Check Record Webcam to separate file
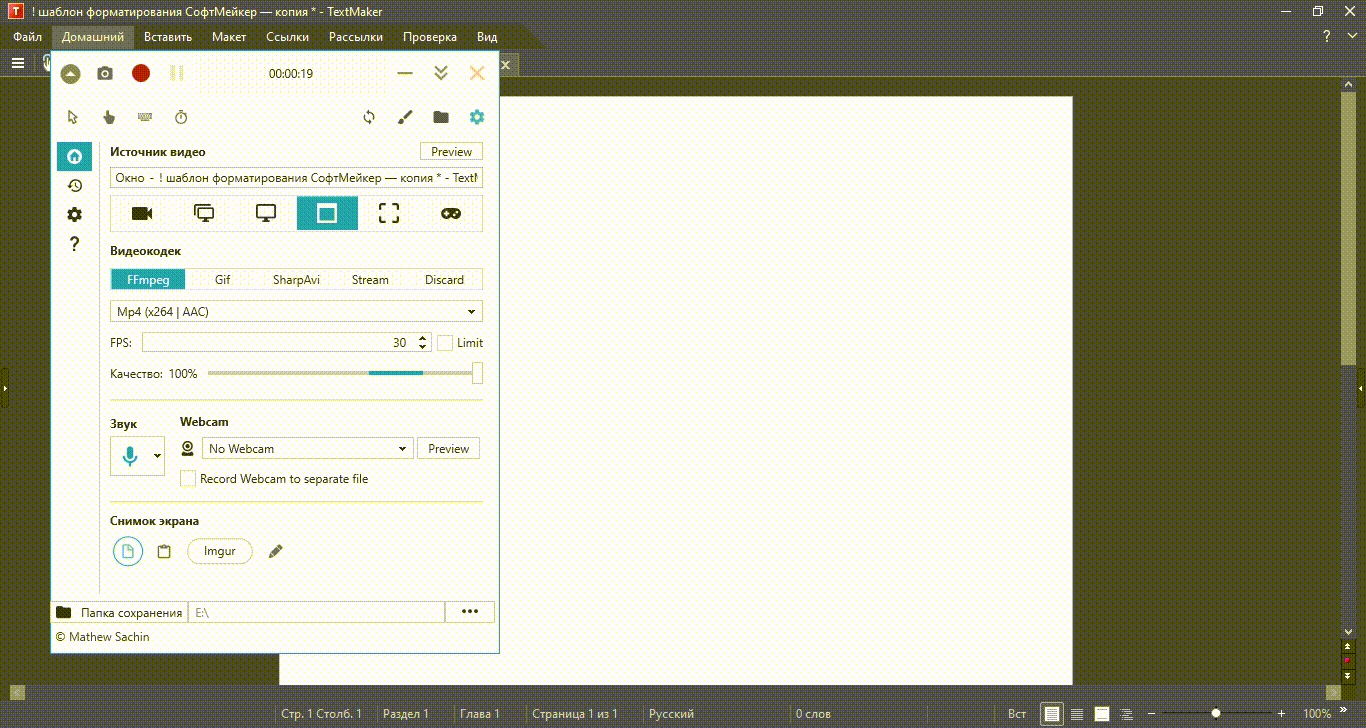This screenshot has height=728, width=1366. pos(188,479)
